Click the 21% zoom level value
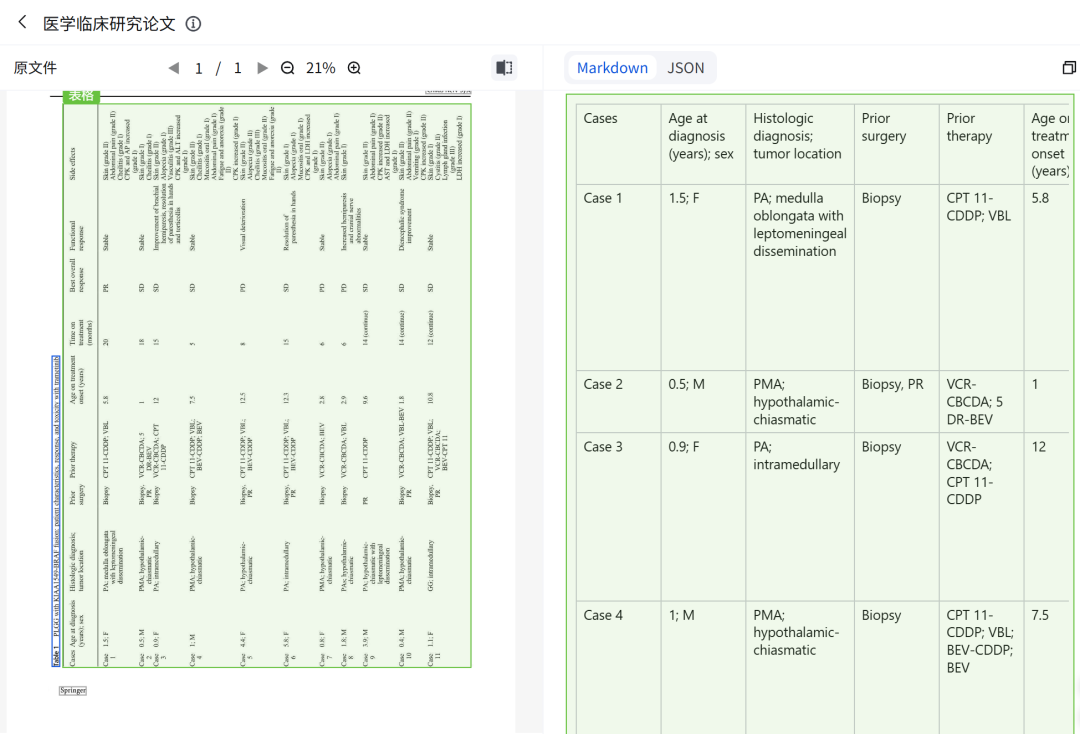Screen dimensions: 1080x734 click(x=320, y=68)
